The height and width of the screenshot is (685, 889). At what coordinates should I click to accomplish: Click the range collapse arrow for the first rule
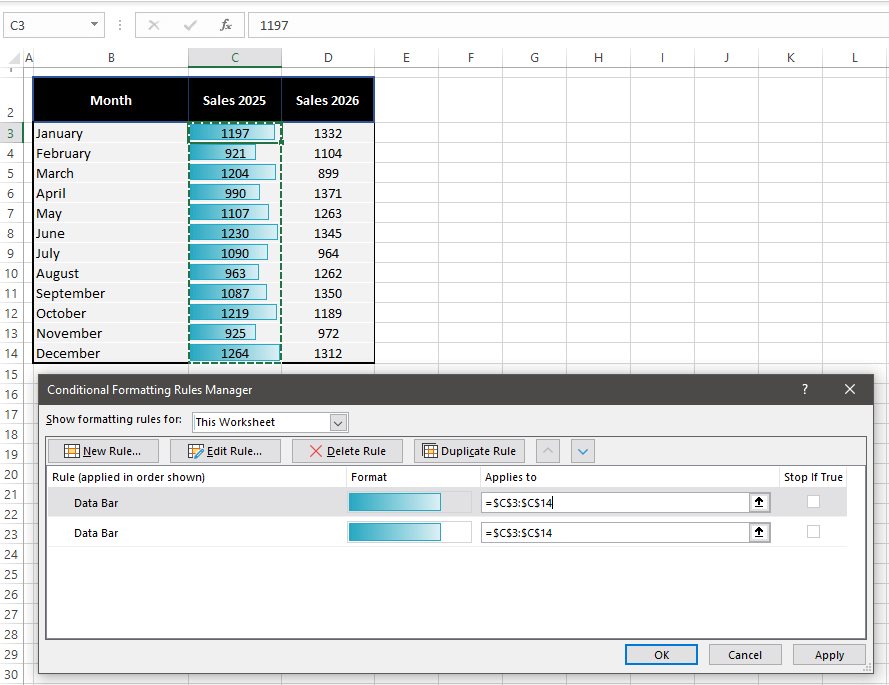tap(759, 502)
